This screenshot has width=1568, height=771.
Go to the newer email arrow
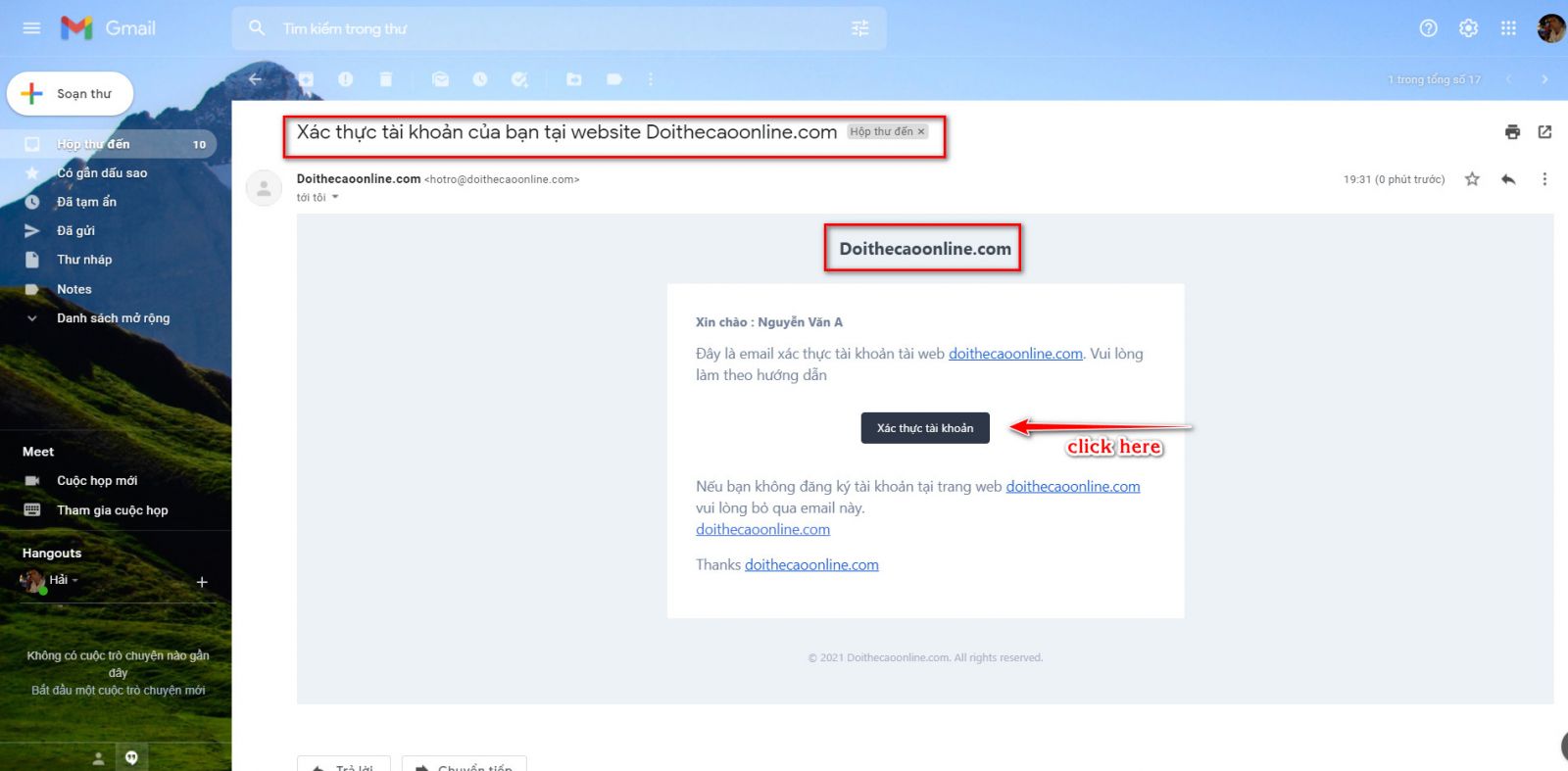[1509, 79]
